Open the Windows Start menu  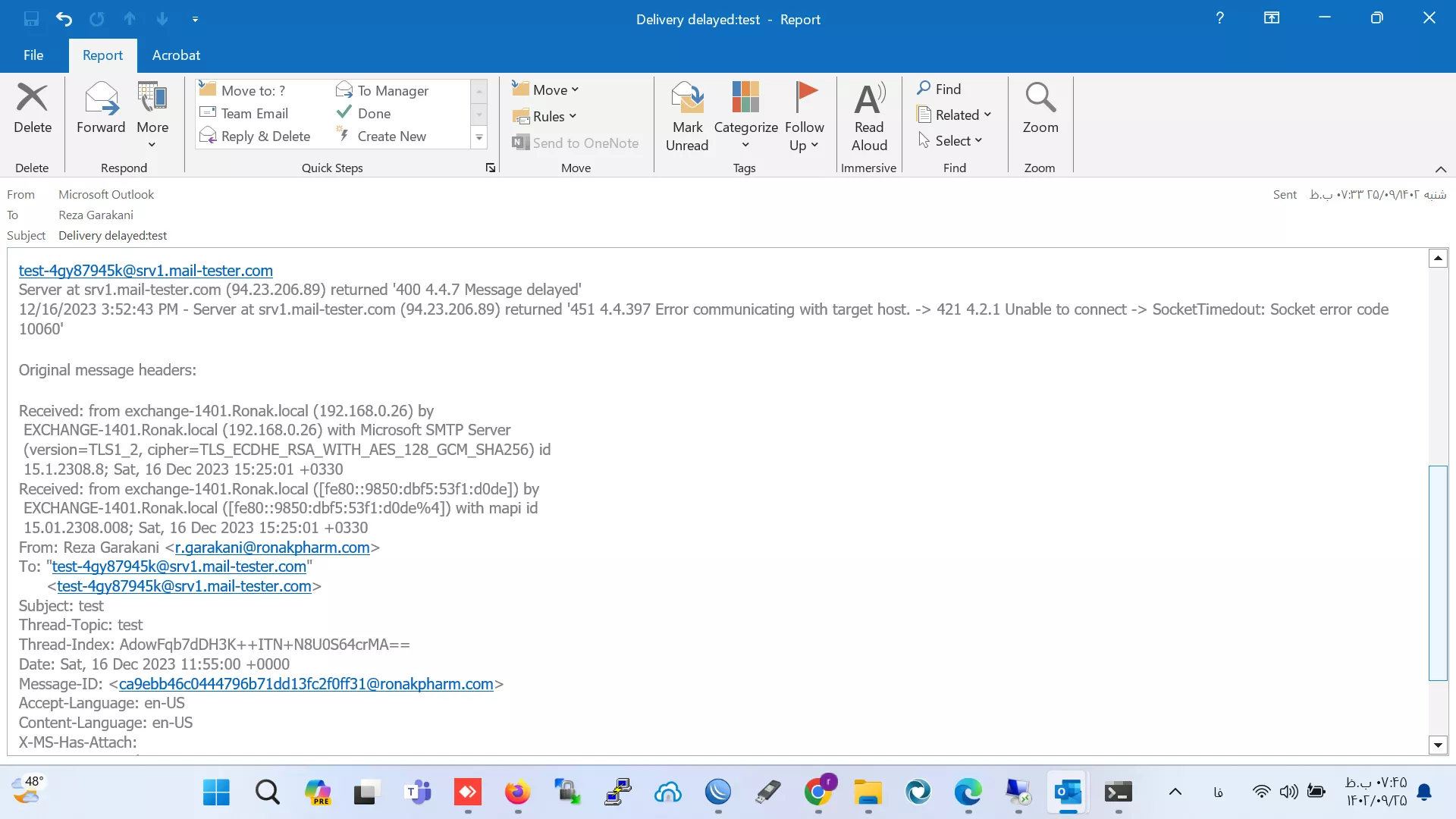(216, 792)
